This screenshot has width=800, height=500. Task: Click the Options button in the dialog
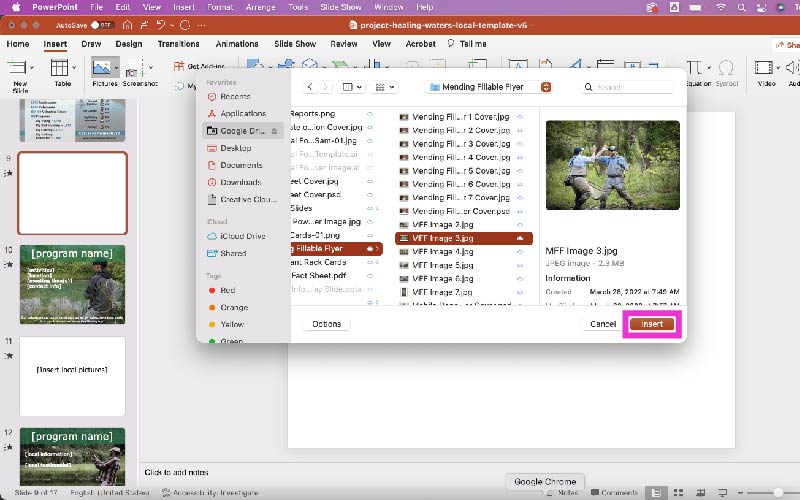tap(327, 324)
